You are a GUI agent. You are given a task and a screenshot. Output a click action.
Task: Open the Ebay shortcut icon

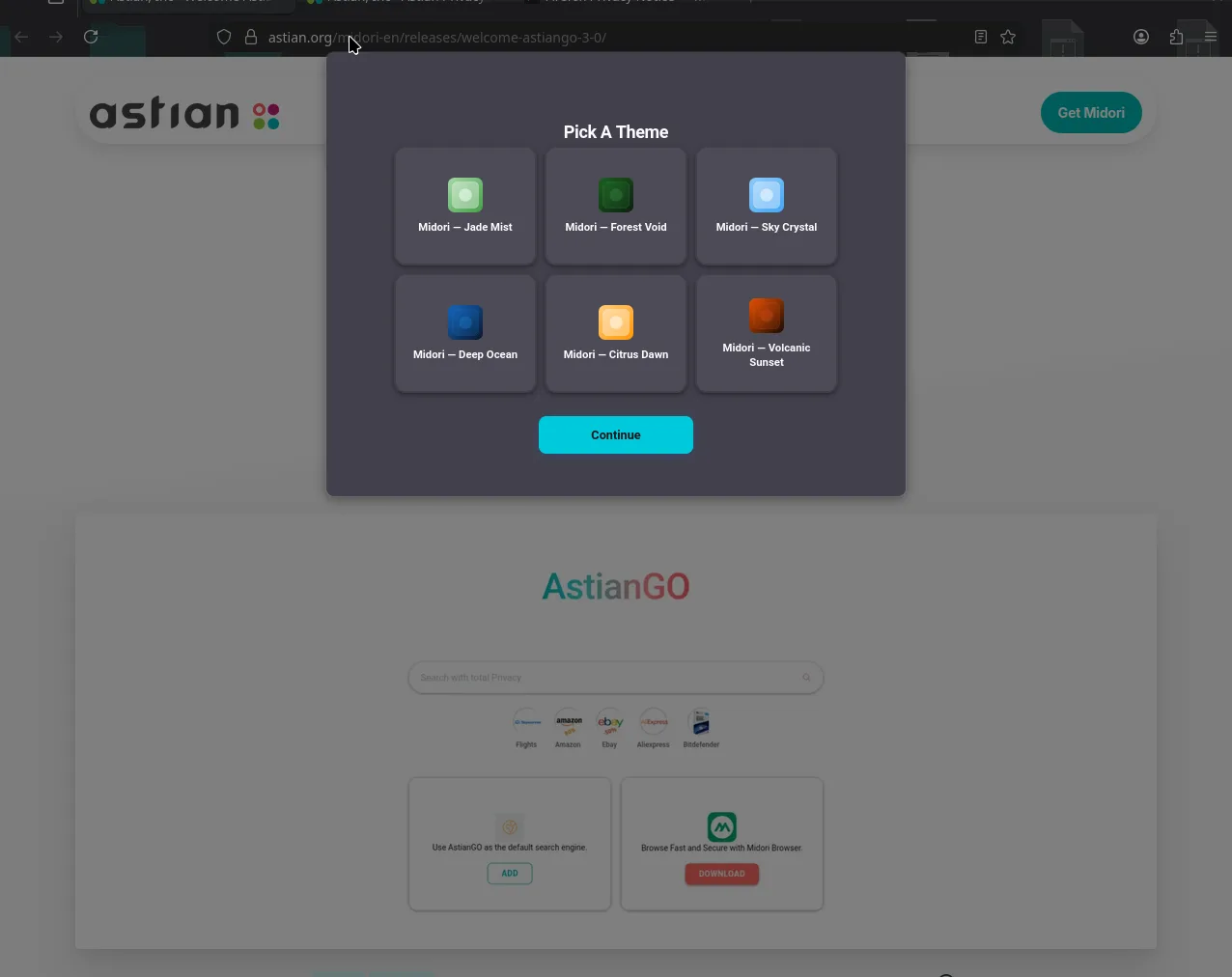(610, 722)
